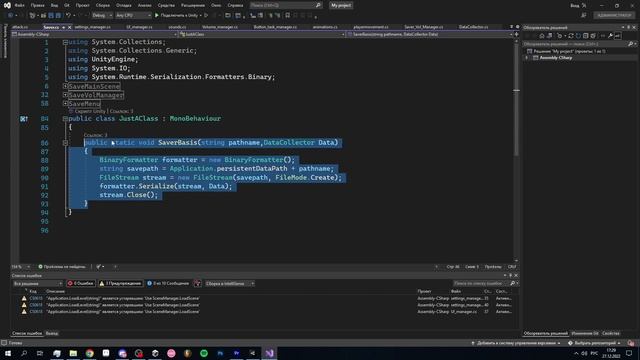The image size is (640, 360).
Task: Expand the Assembly-CSharp project node
Action: [x=527, y=58]
